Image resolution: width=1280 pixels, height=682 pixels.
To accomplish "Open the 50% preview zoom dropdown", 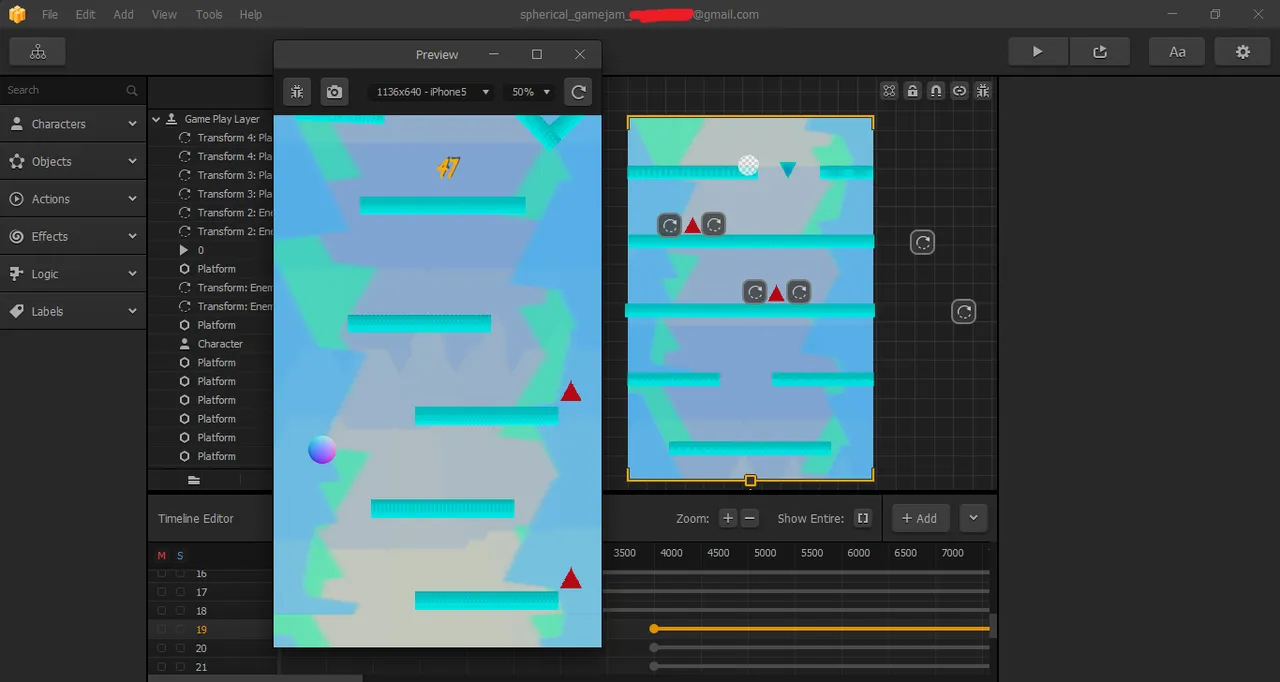I will (x=531, y=92).
